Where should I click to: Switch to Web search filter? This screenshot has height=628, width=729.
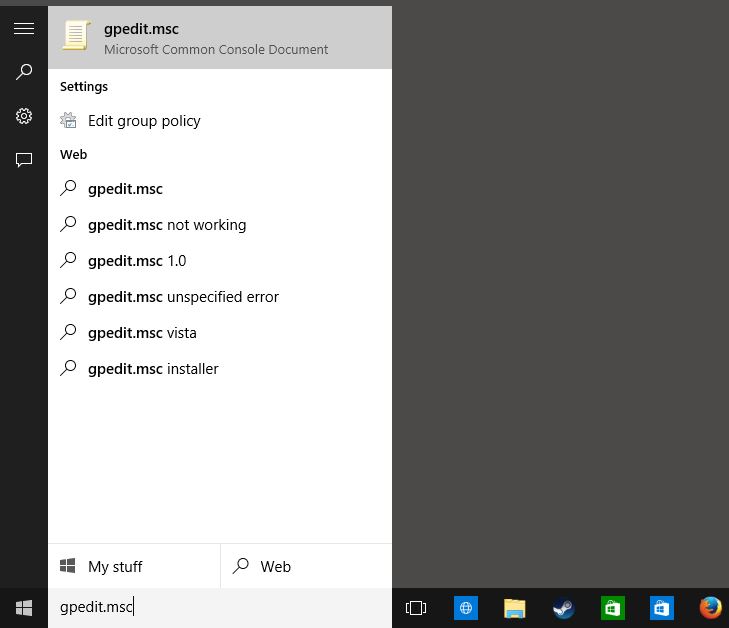pos(306,566)
